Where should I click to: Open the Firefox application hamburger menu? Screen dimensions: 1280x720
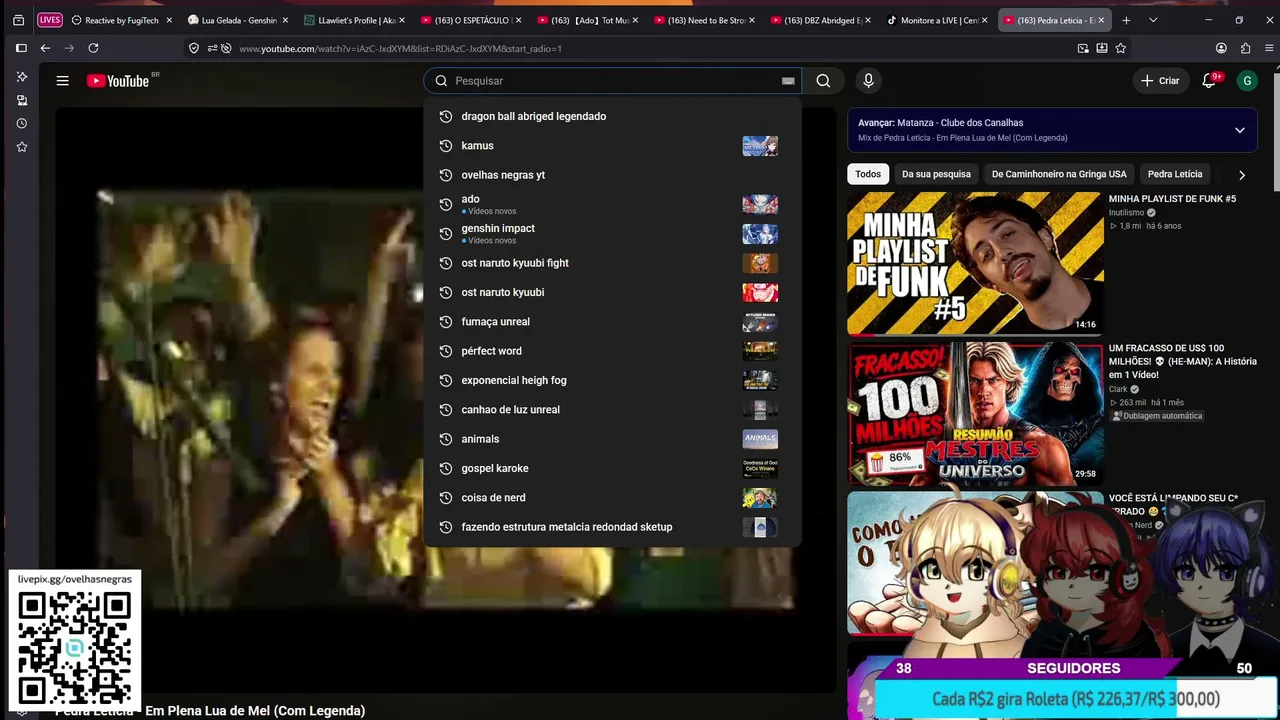click(x=1269, y=48)
